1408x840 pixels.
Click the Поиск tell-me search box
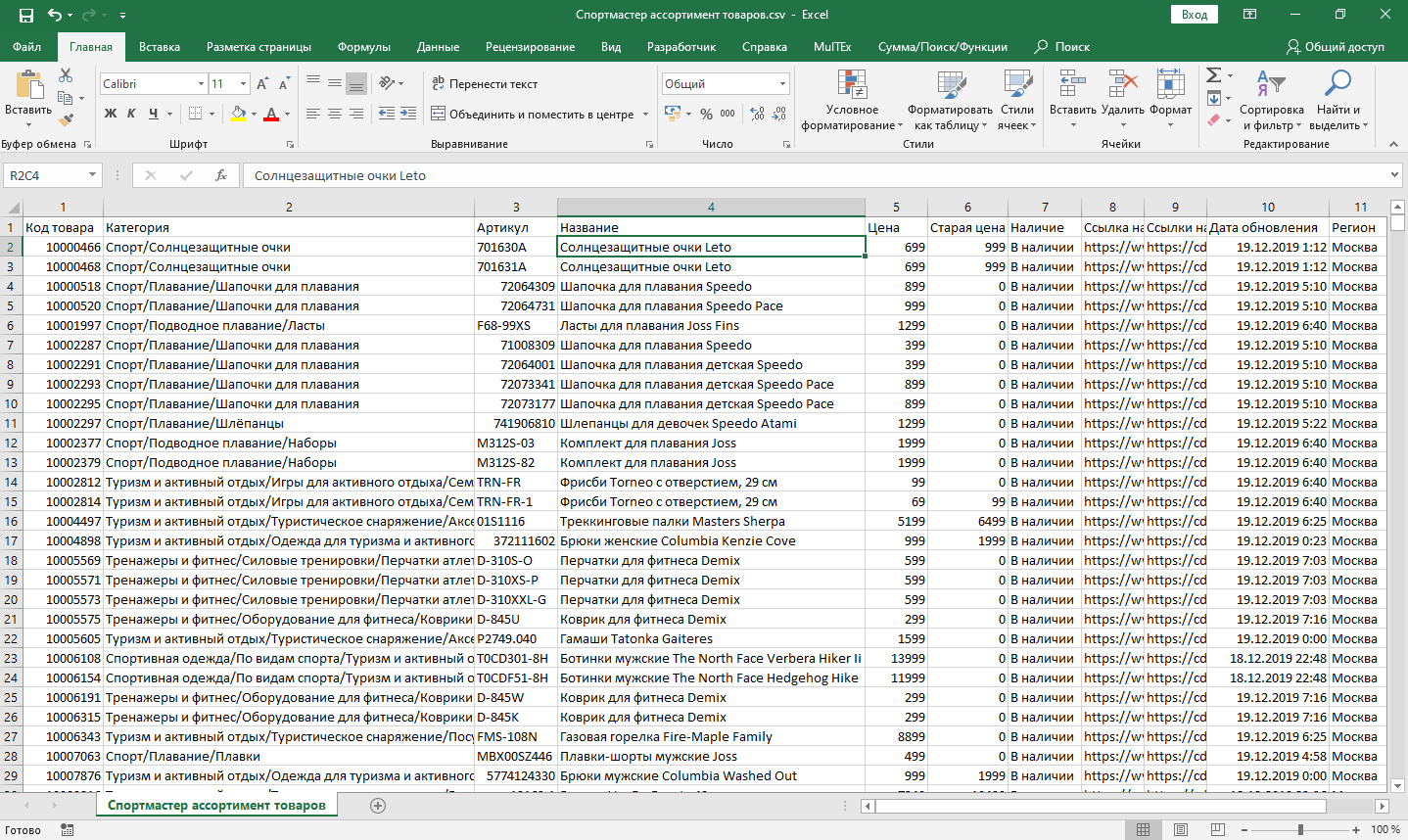coord(1063,47)
